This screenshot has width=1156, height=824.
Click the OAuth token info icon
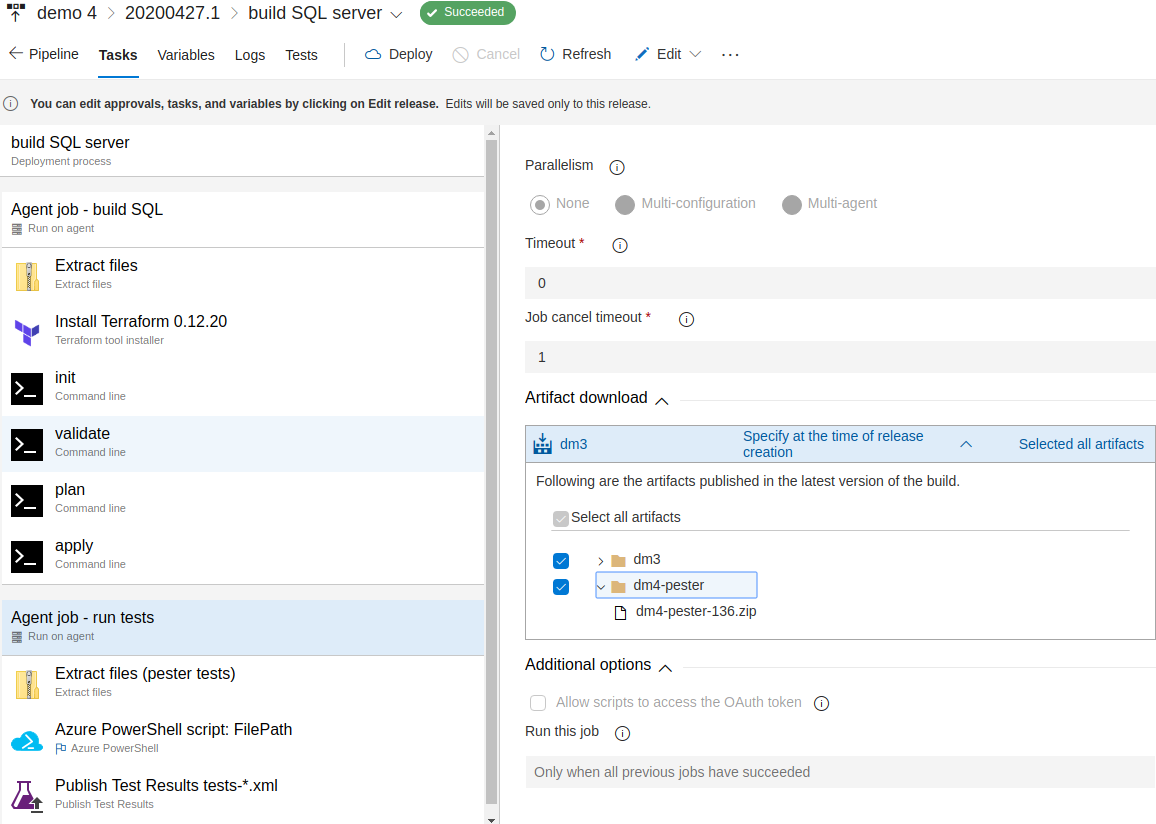821,703
